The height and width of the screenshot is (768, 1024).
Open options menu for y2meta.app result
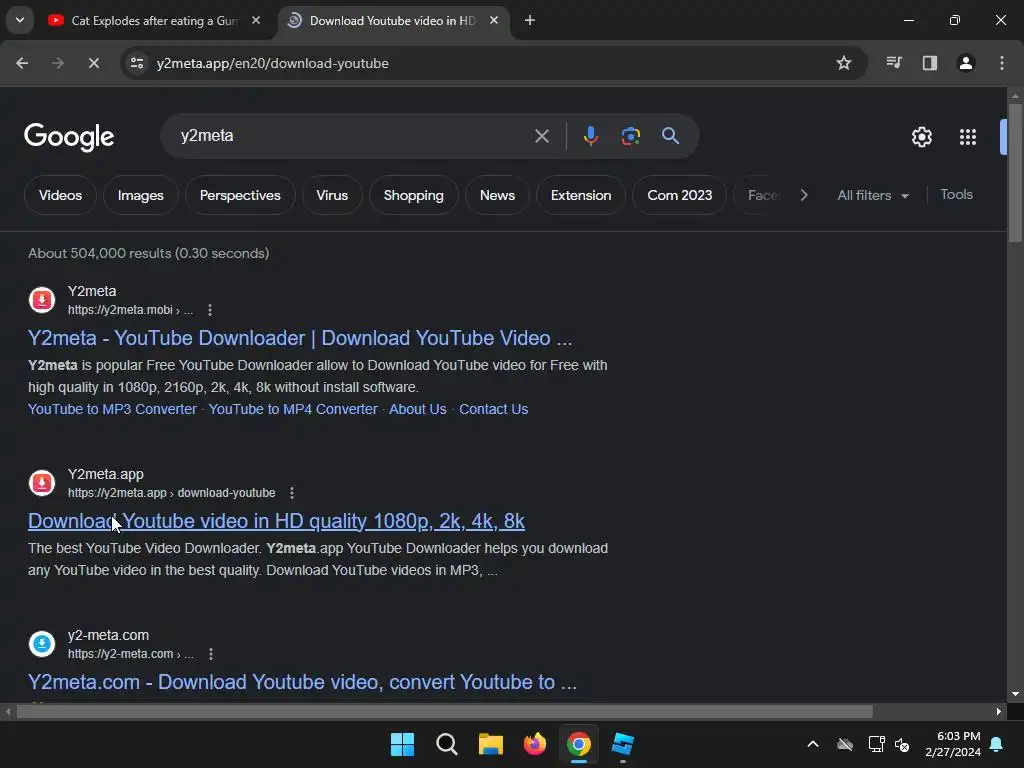click(x=292, y=492)
